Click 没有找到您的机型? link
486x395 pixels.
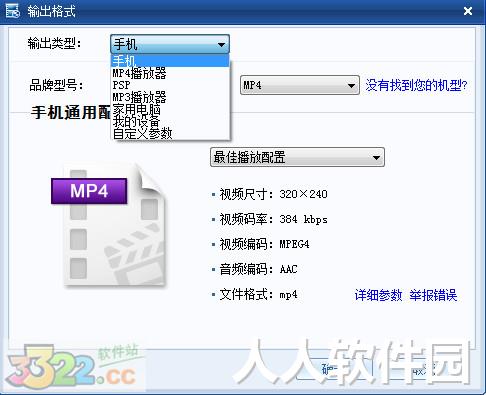416,85
